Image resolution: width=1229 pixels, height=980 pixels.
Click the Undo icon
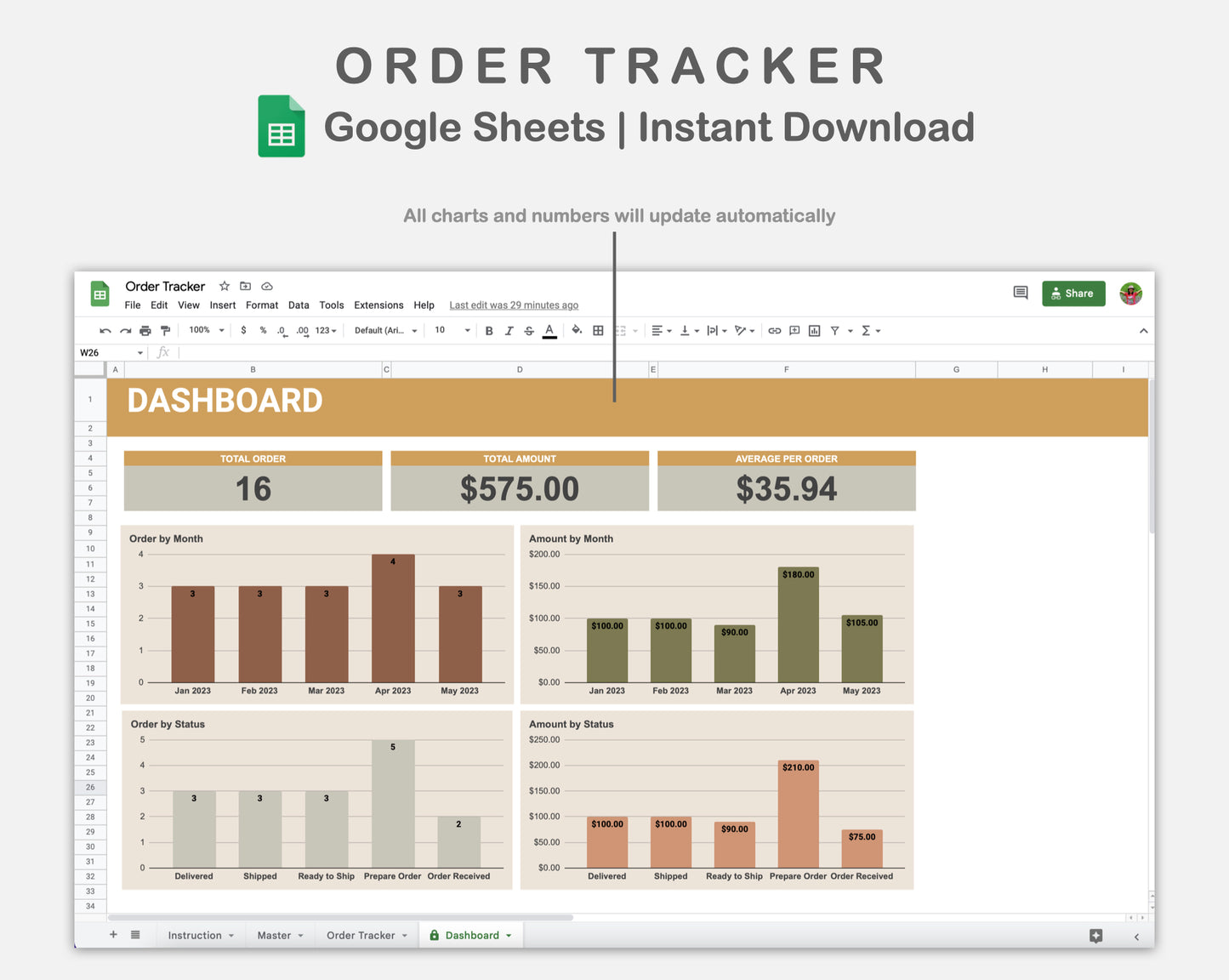(105, 330)
